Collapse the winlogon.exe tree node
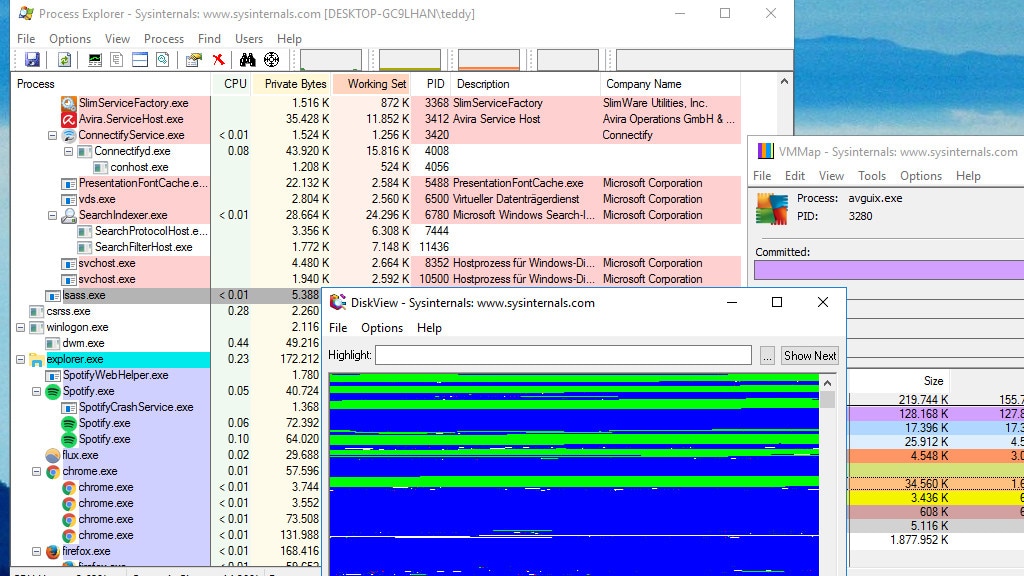The height and width of the screenshot is (576, 1024). click(20, 327)
